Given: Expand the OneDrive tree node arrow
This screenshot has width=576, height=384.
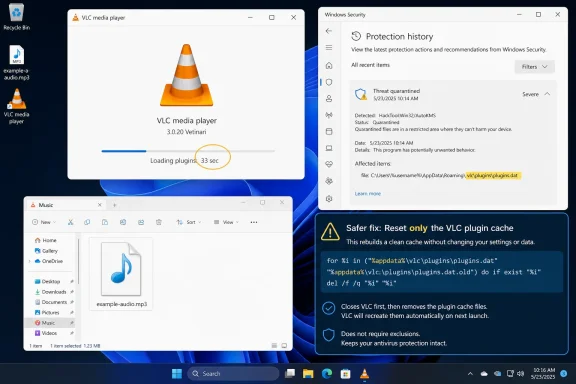Looking at the screenshot, I should coord(29,261).
